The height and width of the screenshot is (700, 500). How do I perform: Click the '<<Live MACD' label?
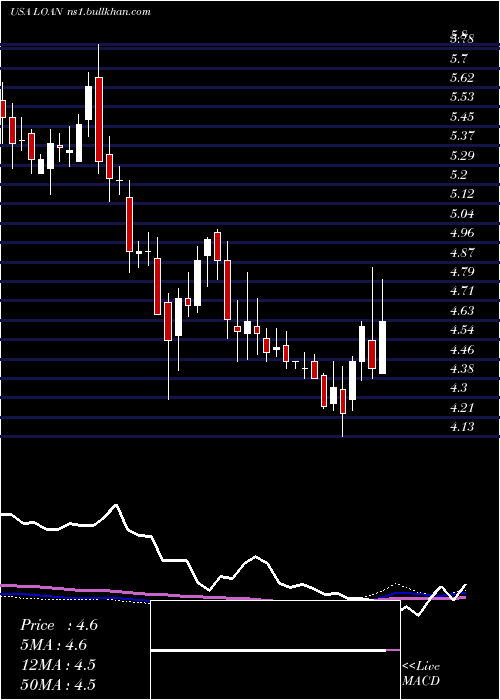tap(421, 674)
